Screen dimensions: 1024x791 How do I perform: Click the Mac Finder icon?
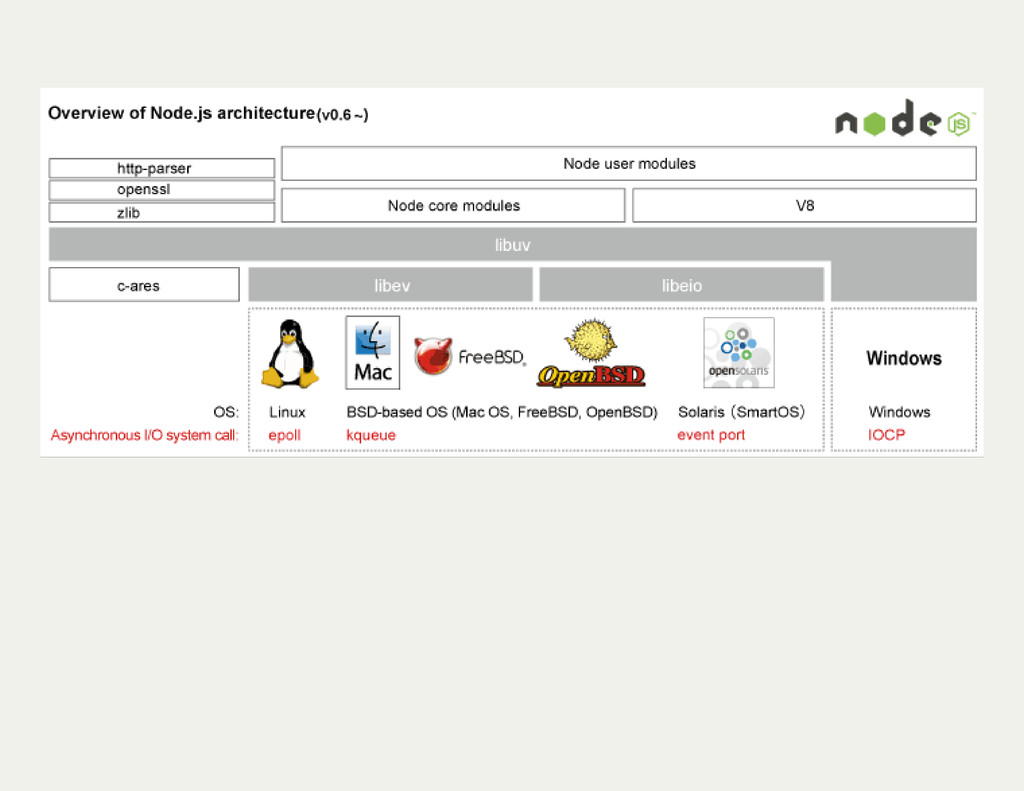(372, 353)
